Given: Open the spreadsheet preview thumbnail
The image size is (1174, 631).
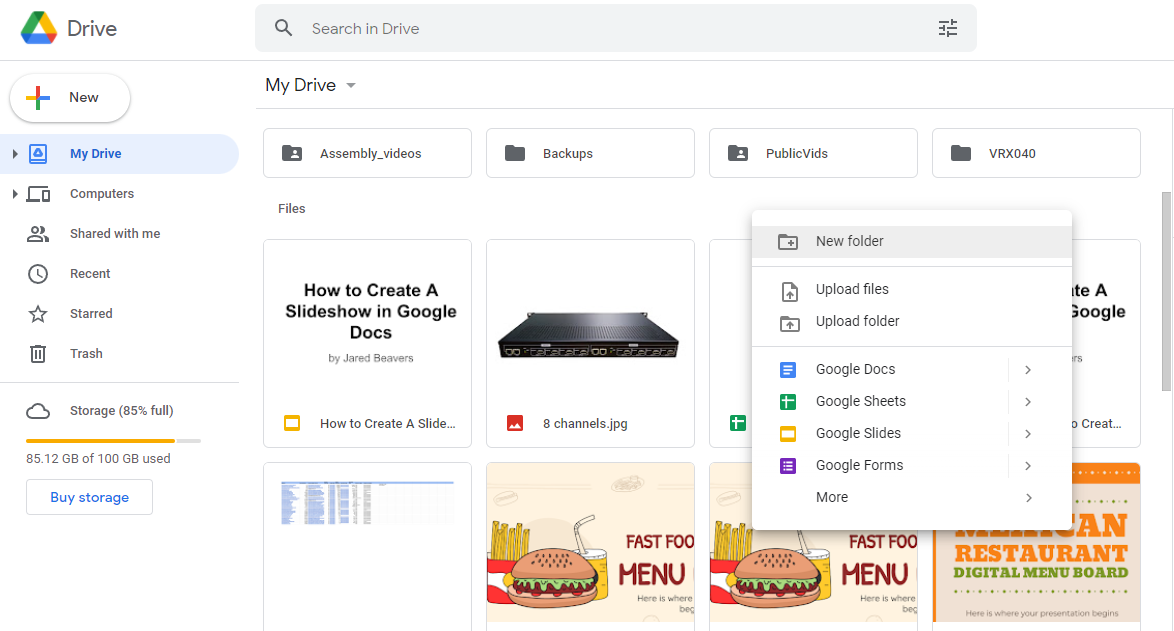Looking at the screenshot, I should (367, 546).
